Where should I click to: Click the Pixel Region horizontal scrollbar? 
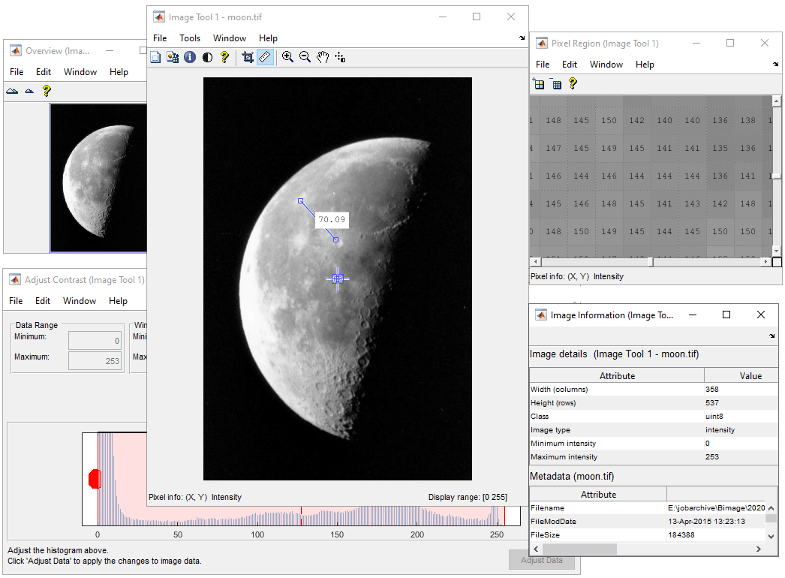click(600, 262)
